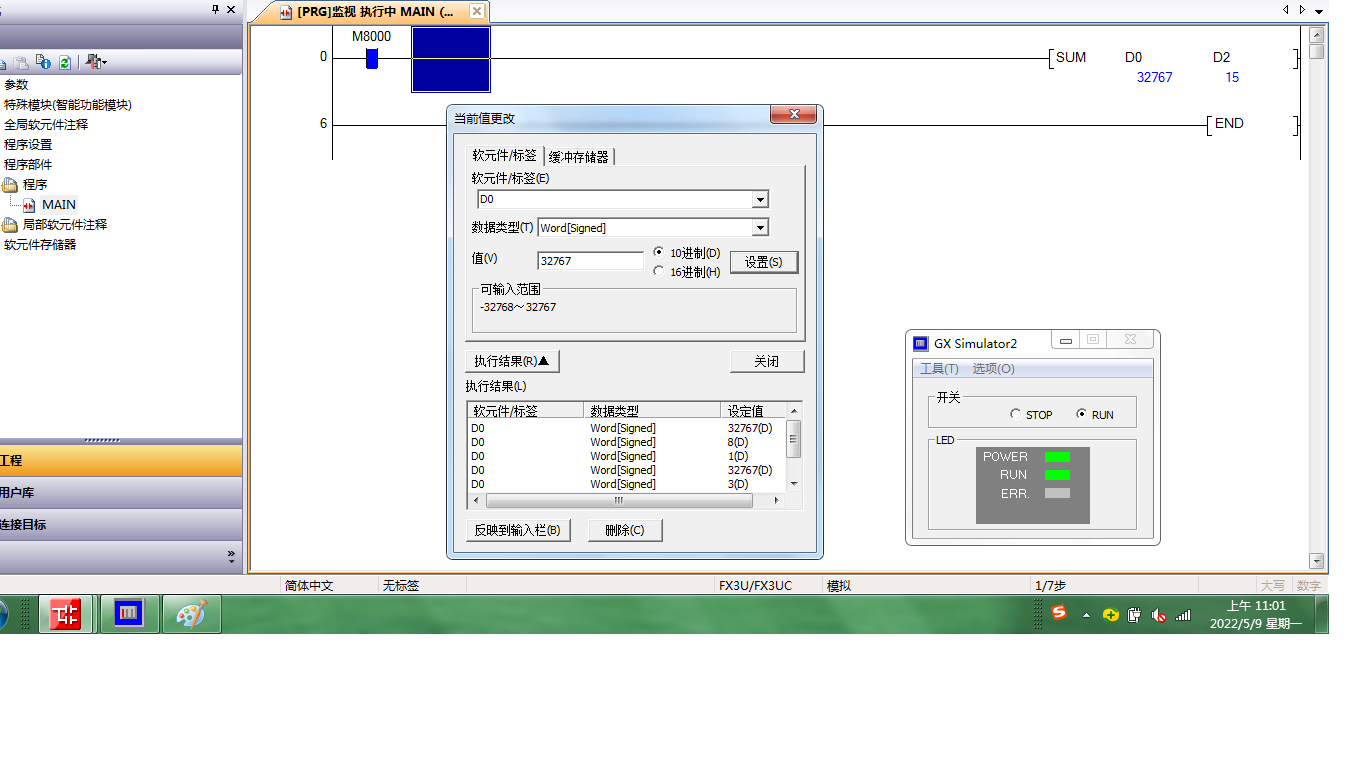Open the 数据类型 data type dropdown

760,228
